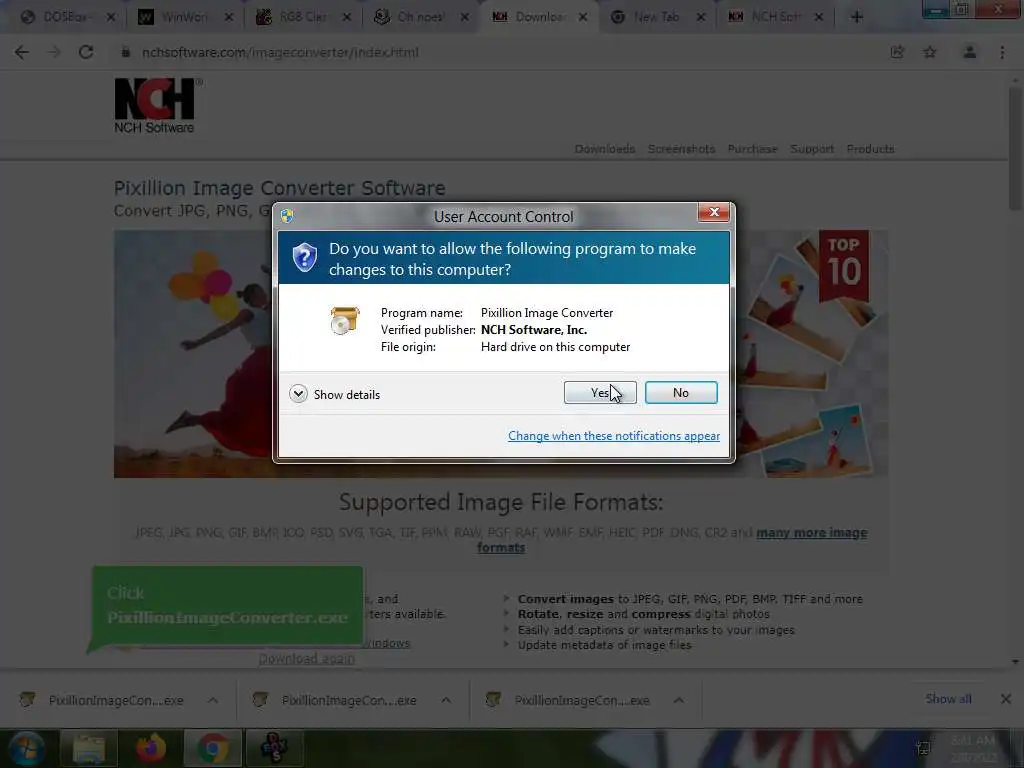Open a new tab with plus button

(x=856, y=17)
